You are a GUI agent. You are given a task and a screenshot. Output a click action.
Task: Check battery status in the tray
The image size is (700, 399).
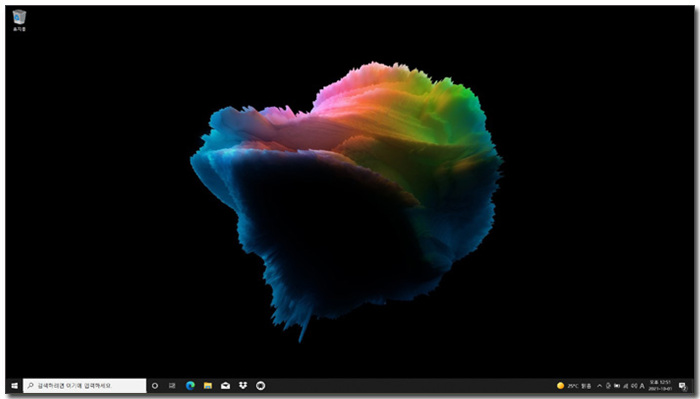pos(617,386)
